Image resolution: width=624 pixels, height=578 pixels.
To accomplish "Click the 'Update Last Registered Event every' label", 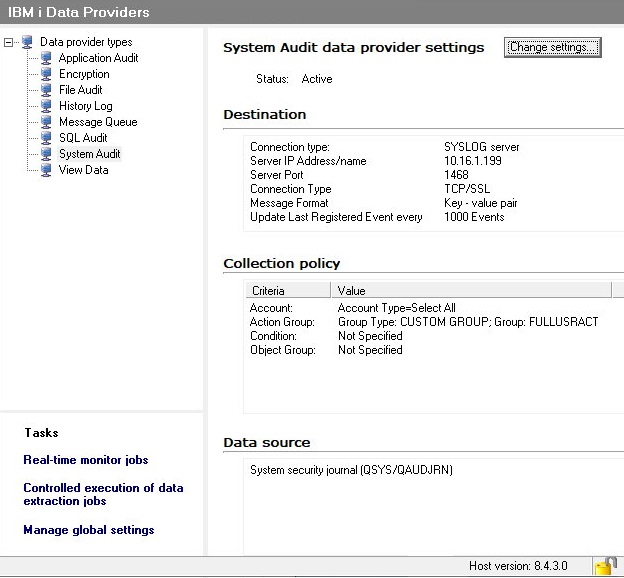I will tap(336, 217).
